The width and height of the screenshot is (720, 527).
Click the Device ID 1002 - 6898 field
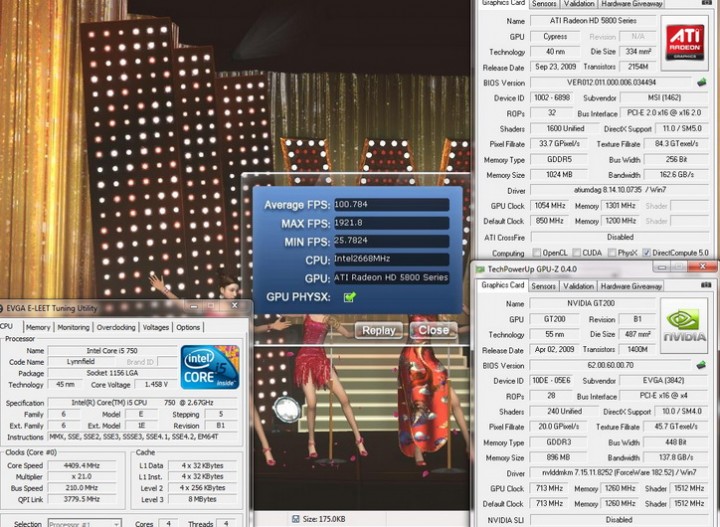551,98
